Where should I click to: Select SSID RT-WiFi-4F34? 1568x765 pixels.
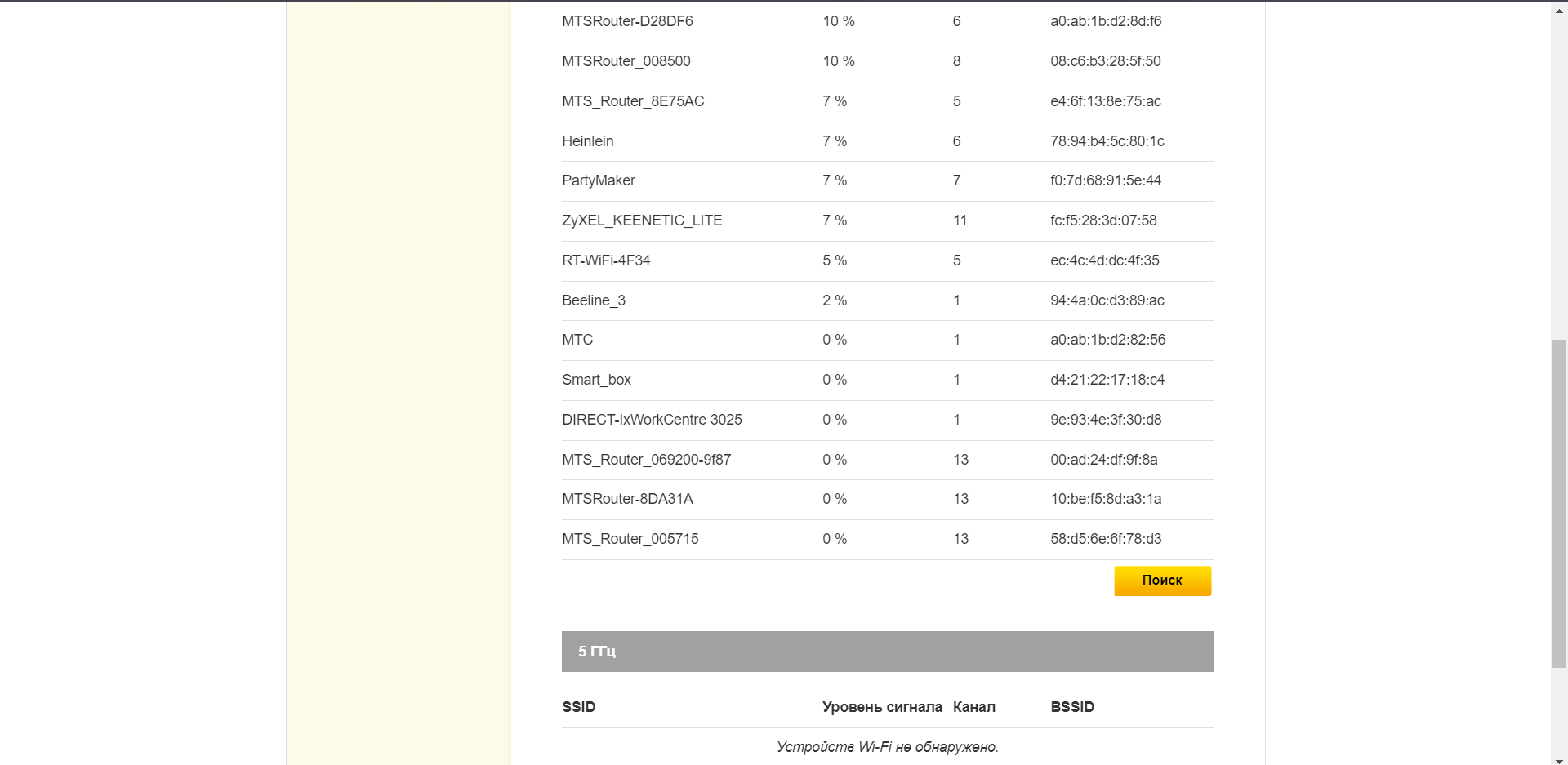[606, 260]
